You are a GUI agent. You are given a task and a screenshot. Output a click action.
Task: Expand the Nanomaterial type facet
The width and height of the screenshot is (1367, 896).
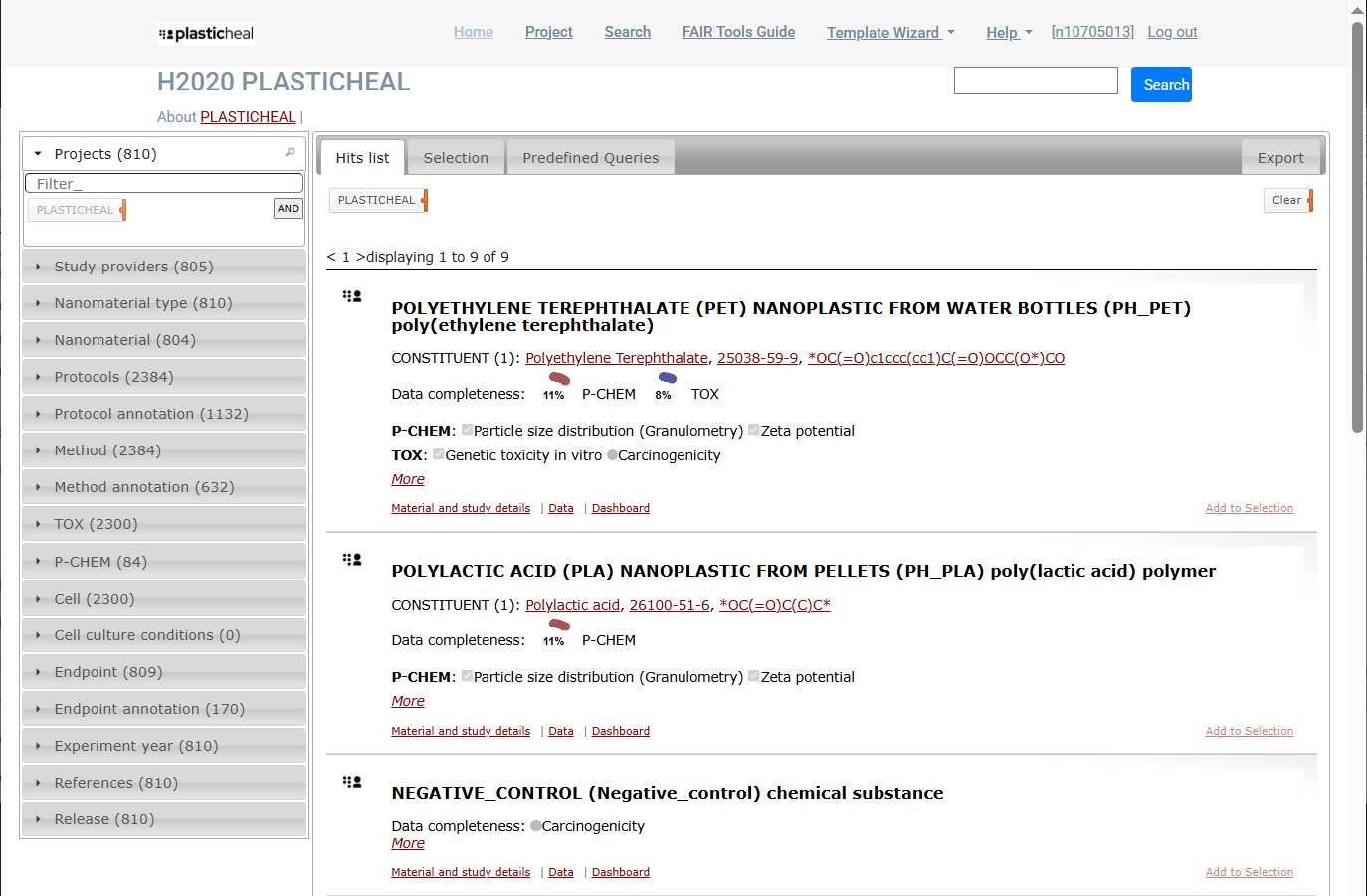[142, 303]
